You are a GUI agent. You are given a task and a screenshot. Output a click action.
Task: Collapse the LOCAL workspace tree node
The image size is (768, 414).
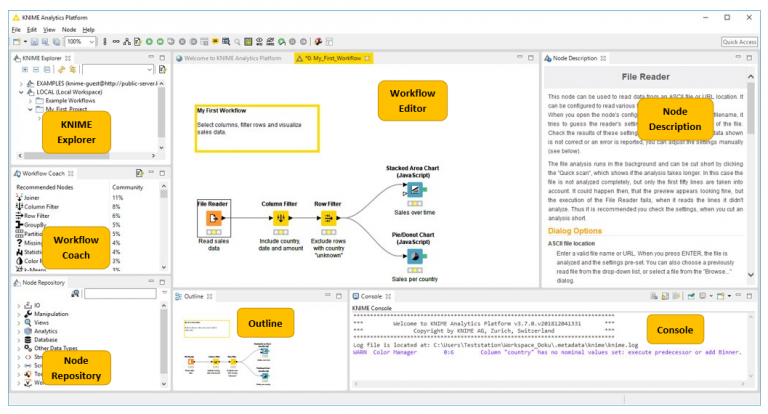coord(20,92)
